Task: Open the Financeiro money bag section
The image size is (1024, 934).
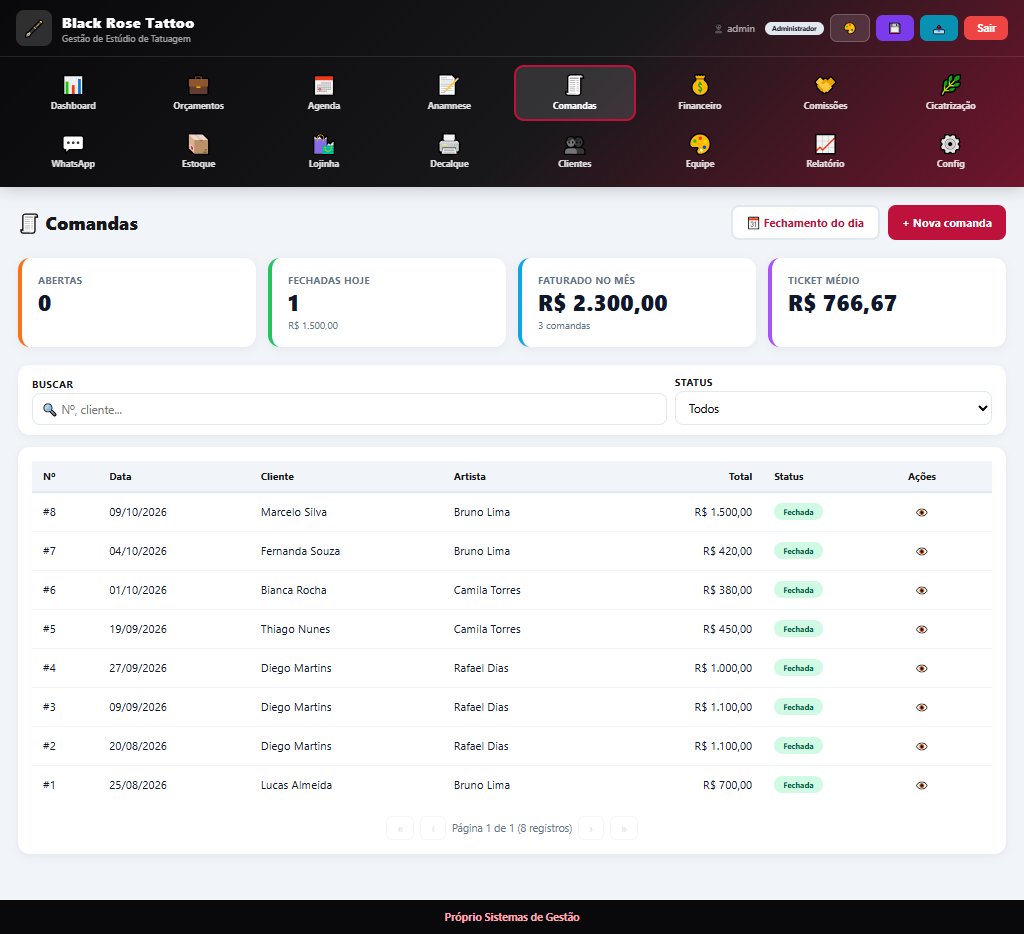Action: [700, 93]
